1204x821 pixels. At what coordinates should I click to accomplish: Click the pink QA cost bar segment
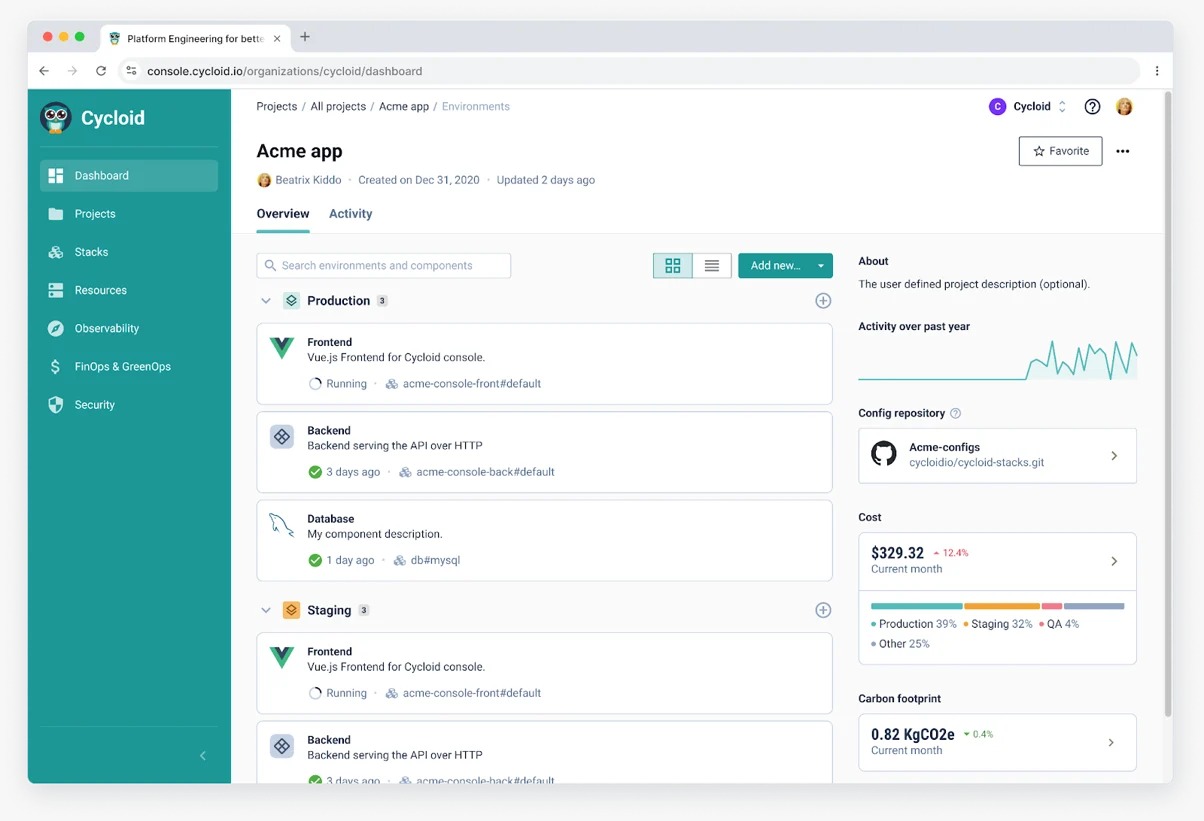click(1052, 606)
